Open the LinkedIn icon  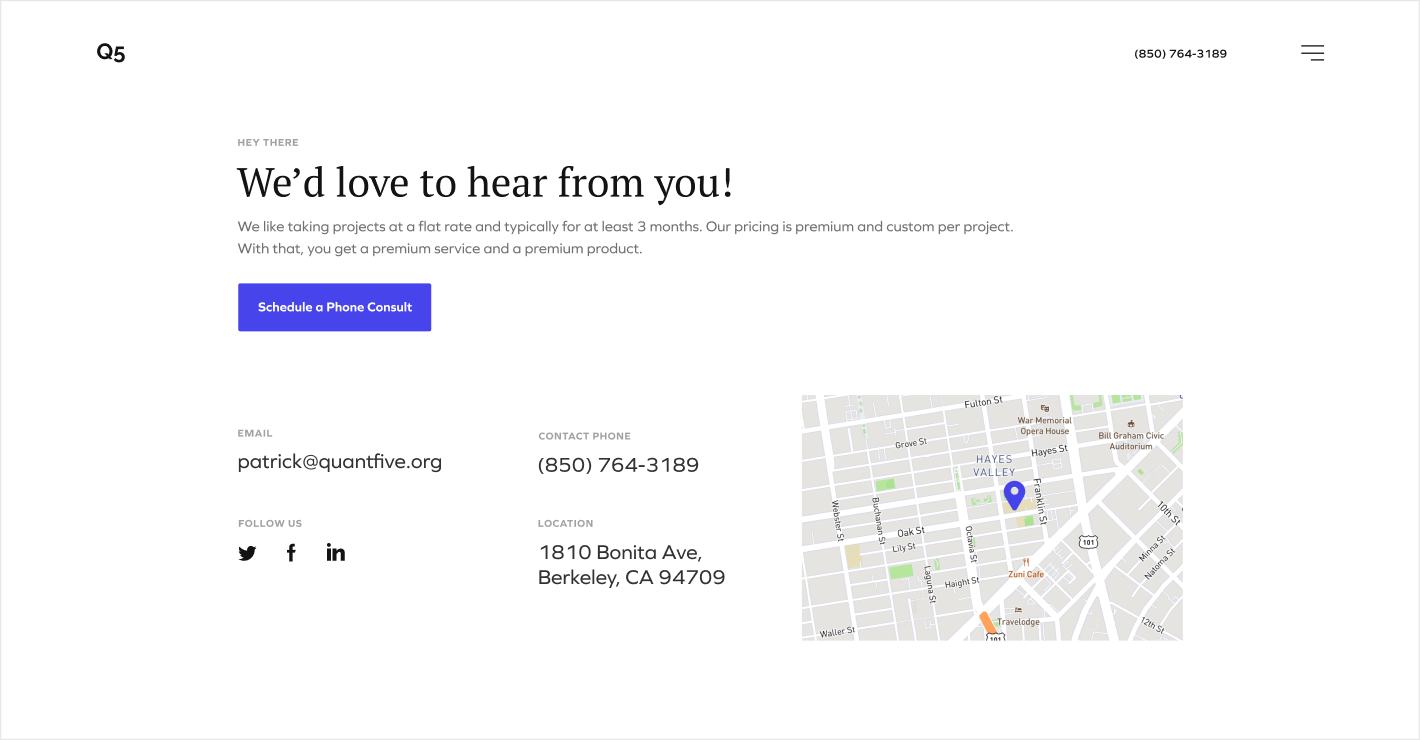pyautogui.click(x=335, y=552)
